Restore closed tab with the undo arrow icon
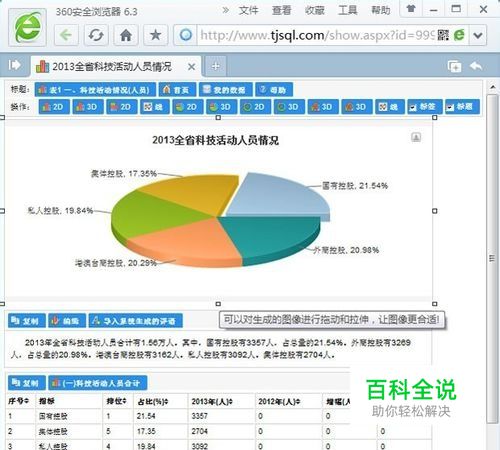The image size is (500, 450). pos(476,66)
